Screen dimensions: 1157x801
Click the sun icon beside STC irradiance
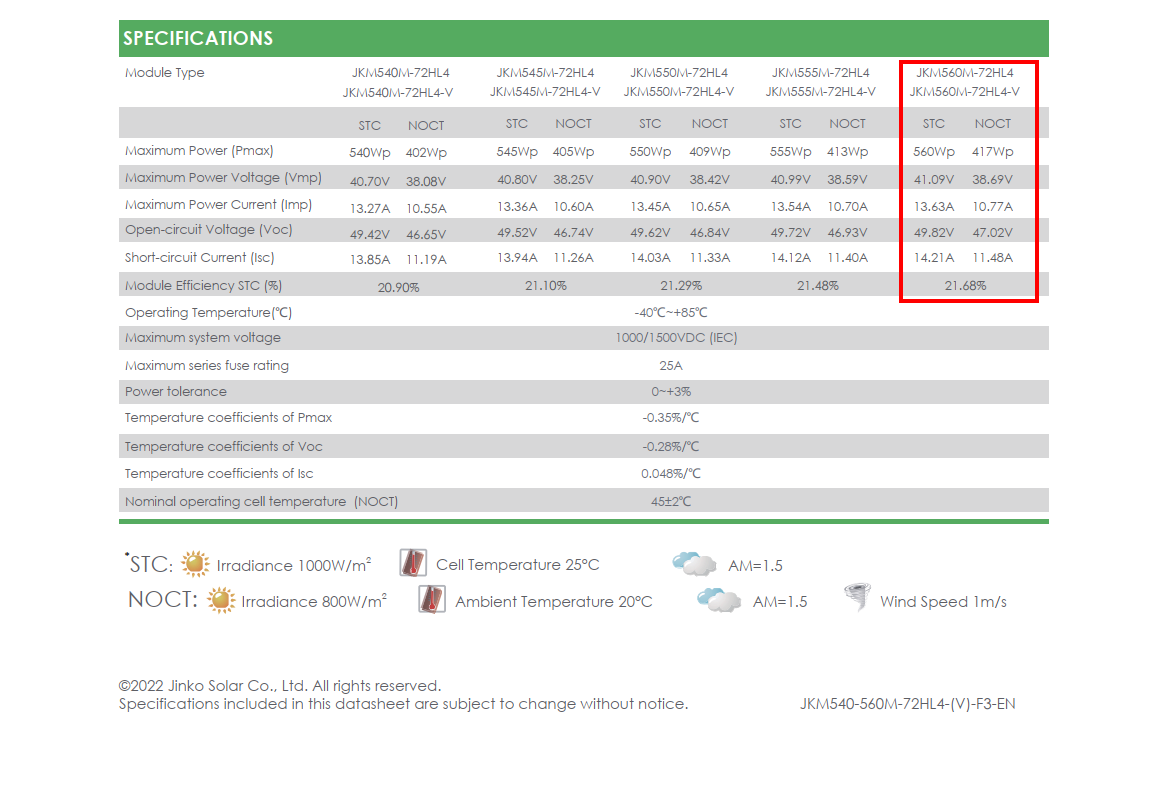196,564
